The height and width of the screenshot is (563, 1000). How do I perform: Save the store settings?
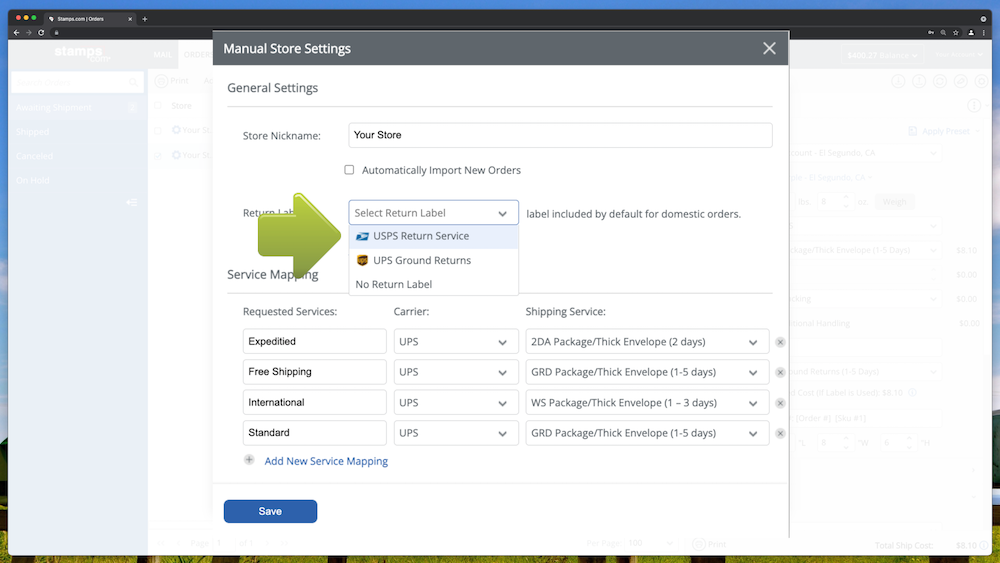click(x=270, y=511)
